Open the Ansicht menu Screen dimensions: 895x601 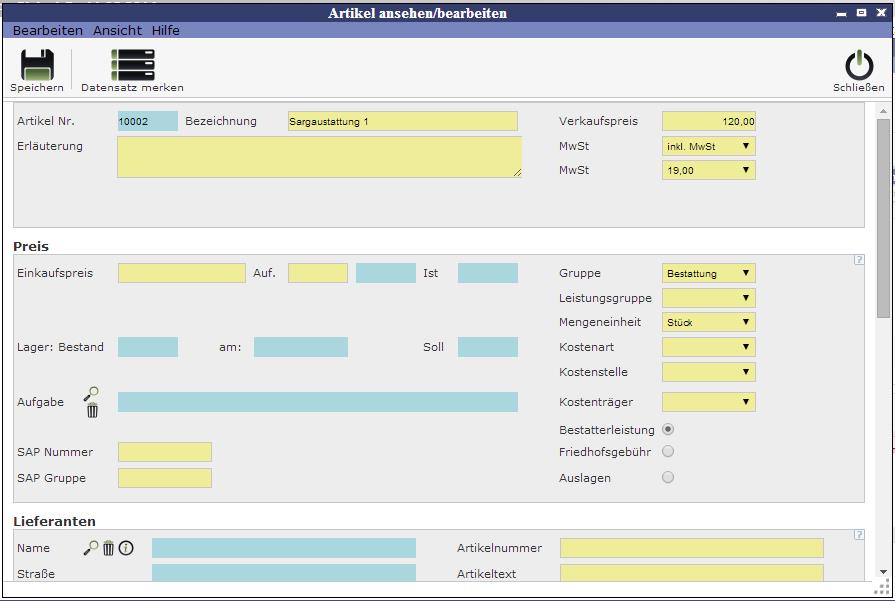(x=118, y=30)
